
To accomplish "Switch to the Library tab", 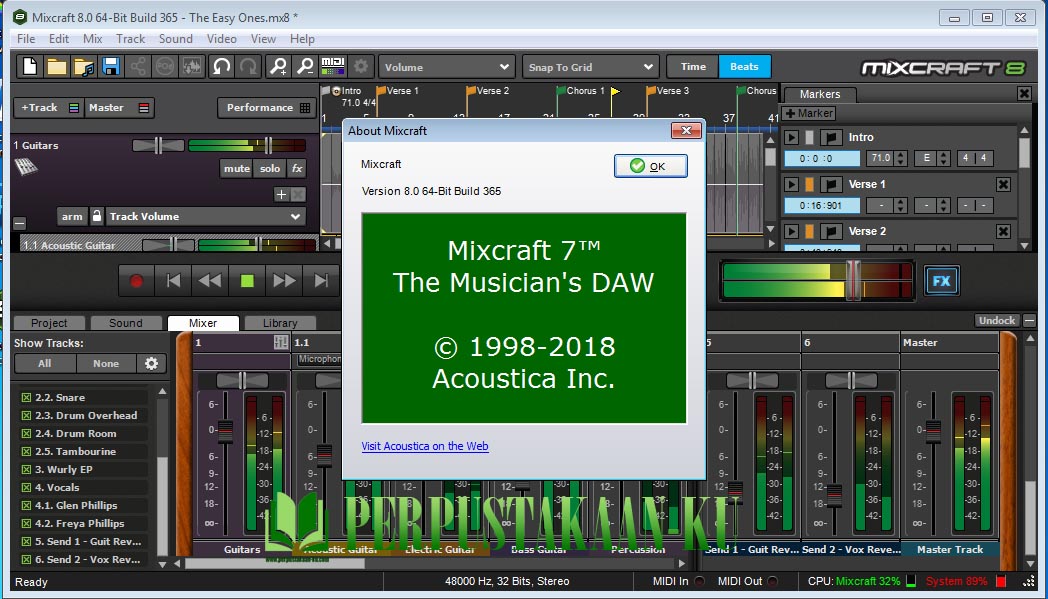I will click(280, 323).
